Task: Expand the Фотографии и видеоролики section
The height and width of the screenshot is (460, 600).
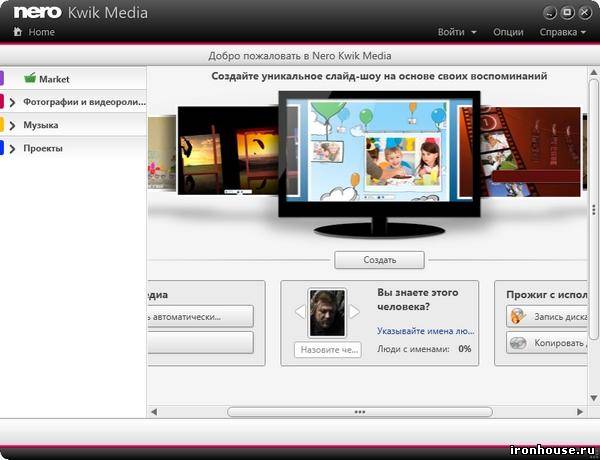Action: [12, 102]
